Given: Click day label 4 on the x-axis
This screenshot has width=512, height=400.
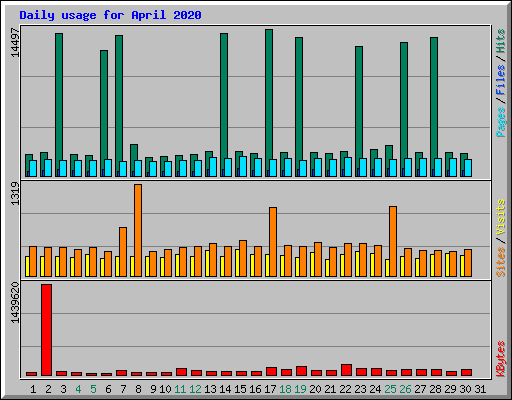Looking at the screenshot, I should 78,389.
